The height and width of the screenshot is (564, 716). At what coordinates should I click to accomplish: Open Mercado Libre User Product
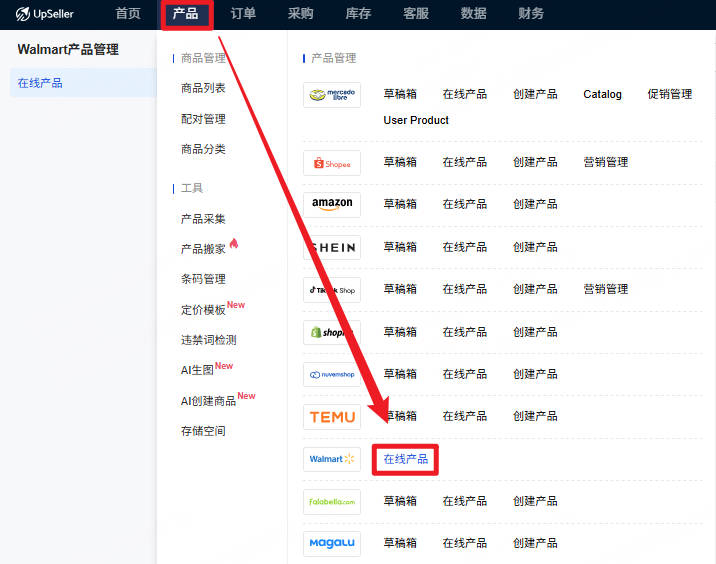coord(416,121)
